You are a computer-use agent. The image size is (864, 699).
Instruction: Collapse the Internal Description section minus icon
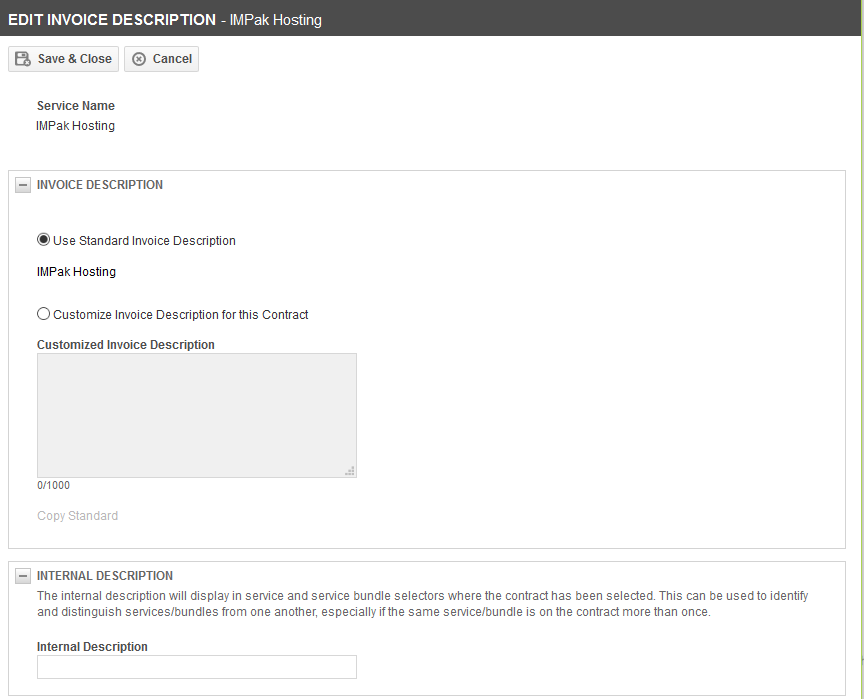(23, 576)
